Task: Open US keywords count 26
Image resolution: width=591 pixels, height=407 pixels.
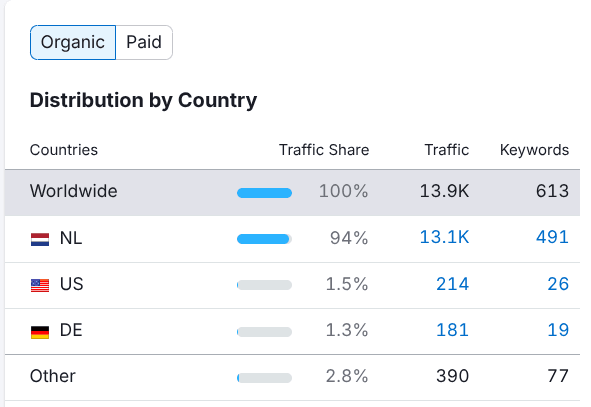Action: pyautogui.click(x=558, y=284)
